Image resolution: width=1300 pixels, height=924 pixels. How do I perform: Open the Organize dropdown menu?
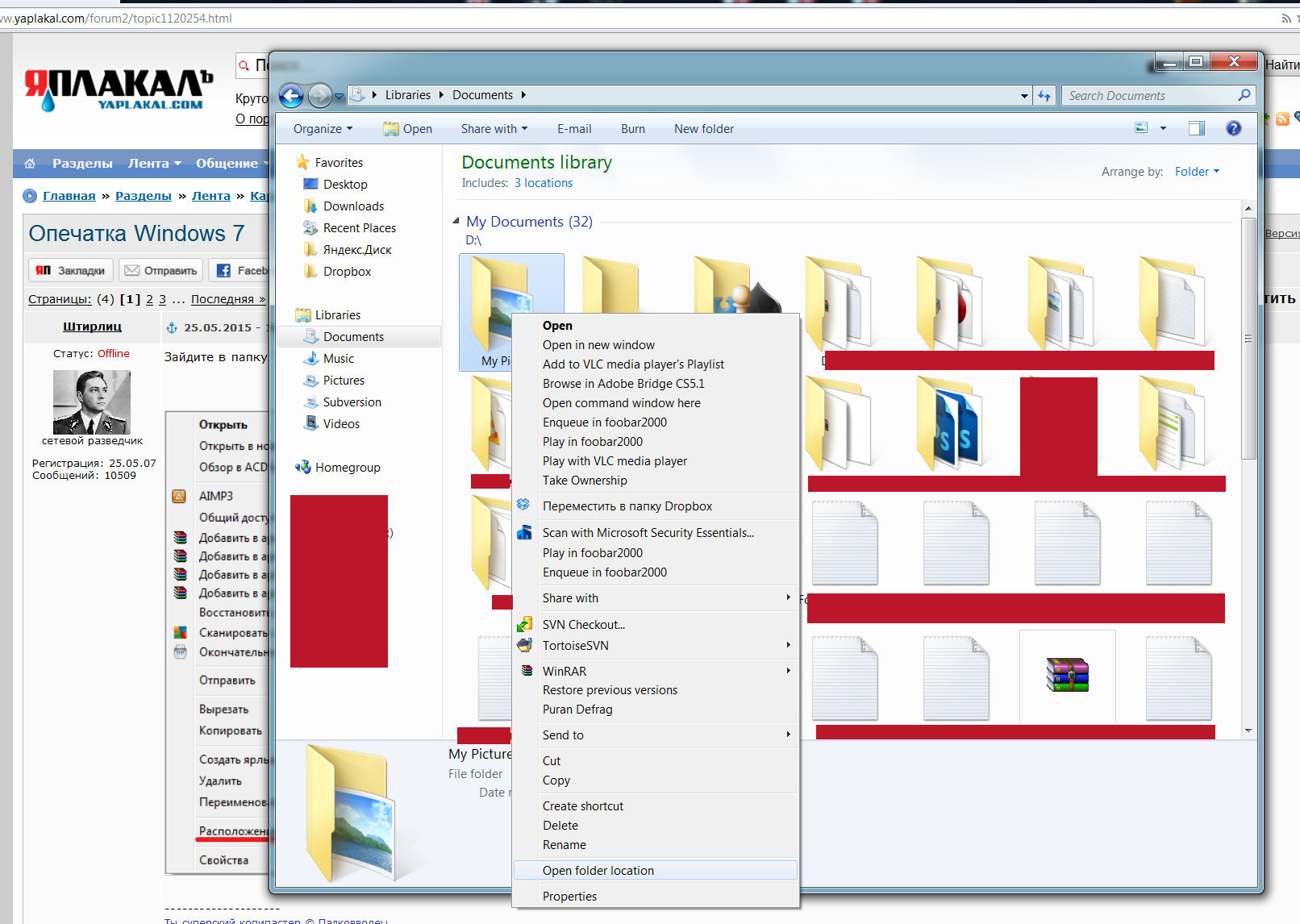pos(323,129)
